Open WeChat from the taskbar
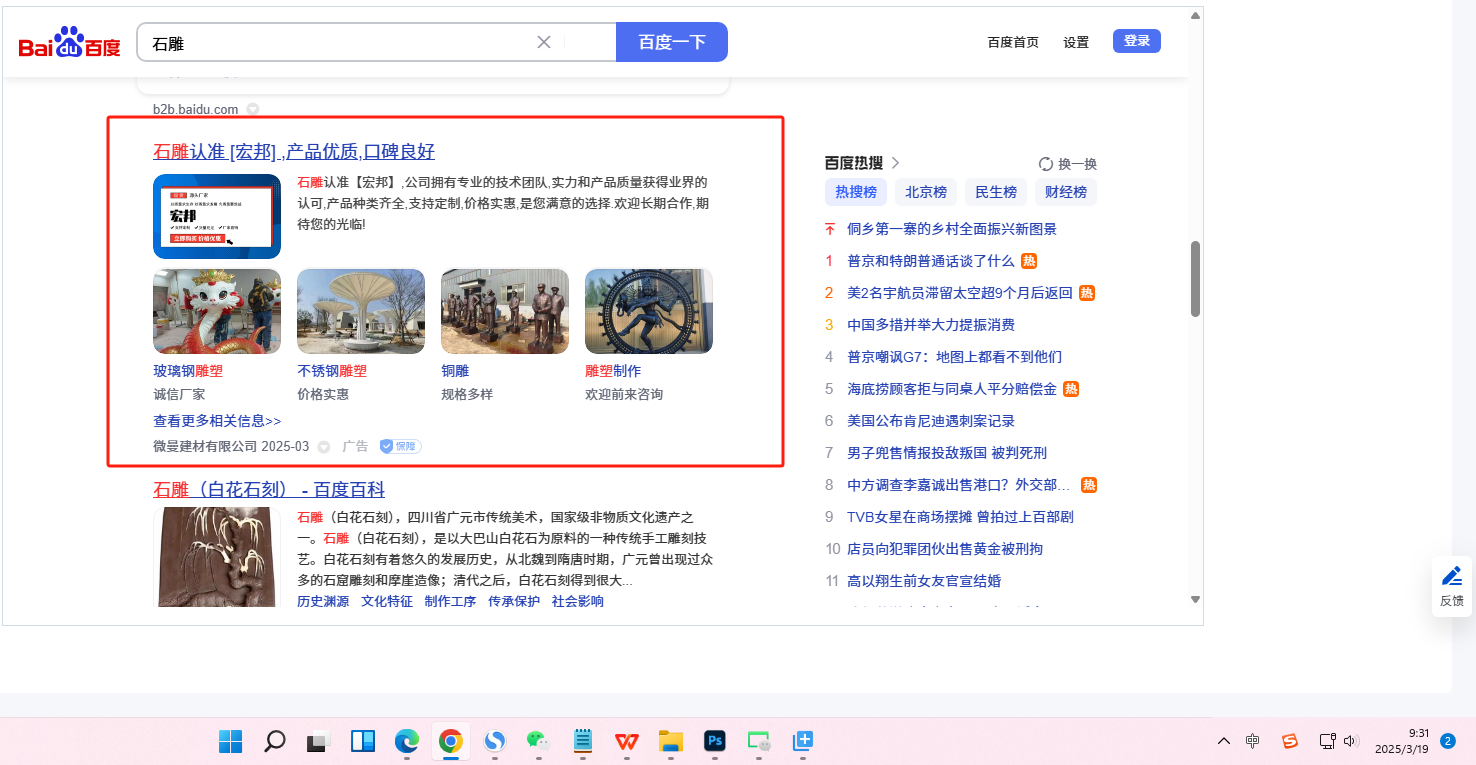This screenshot has height=765, width=1476. coord(538,741)
